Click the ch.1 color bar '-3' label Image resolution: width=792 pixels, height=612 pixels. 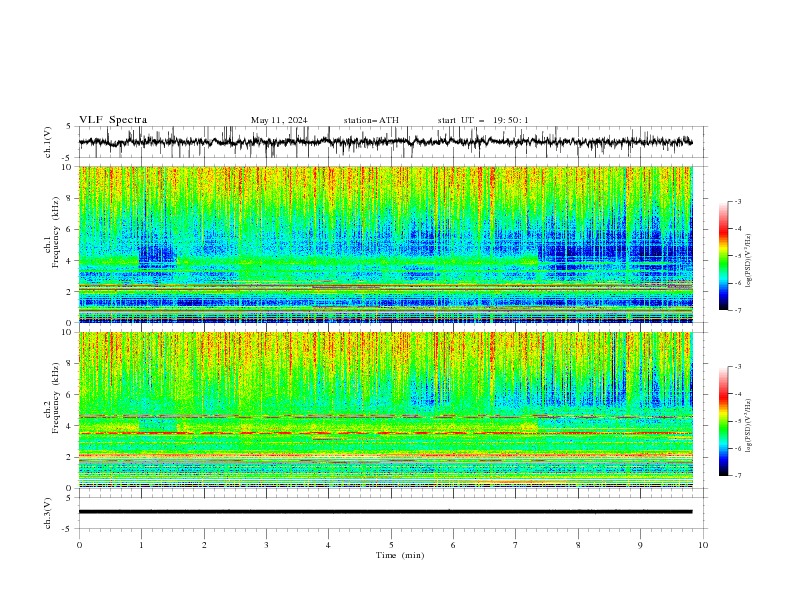[x=737, y=201]
